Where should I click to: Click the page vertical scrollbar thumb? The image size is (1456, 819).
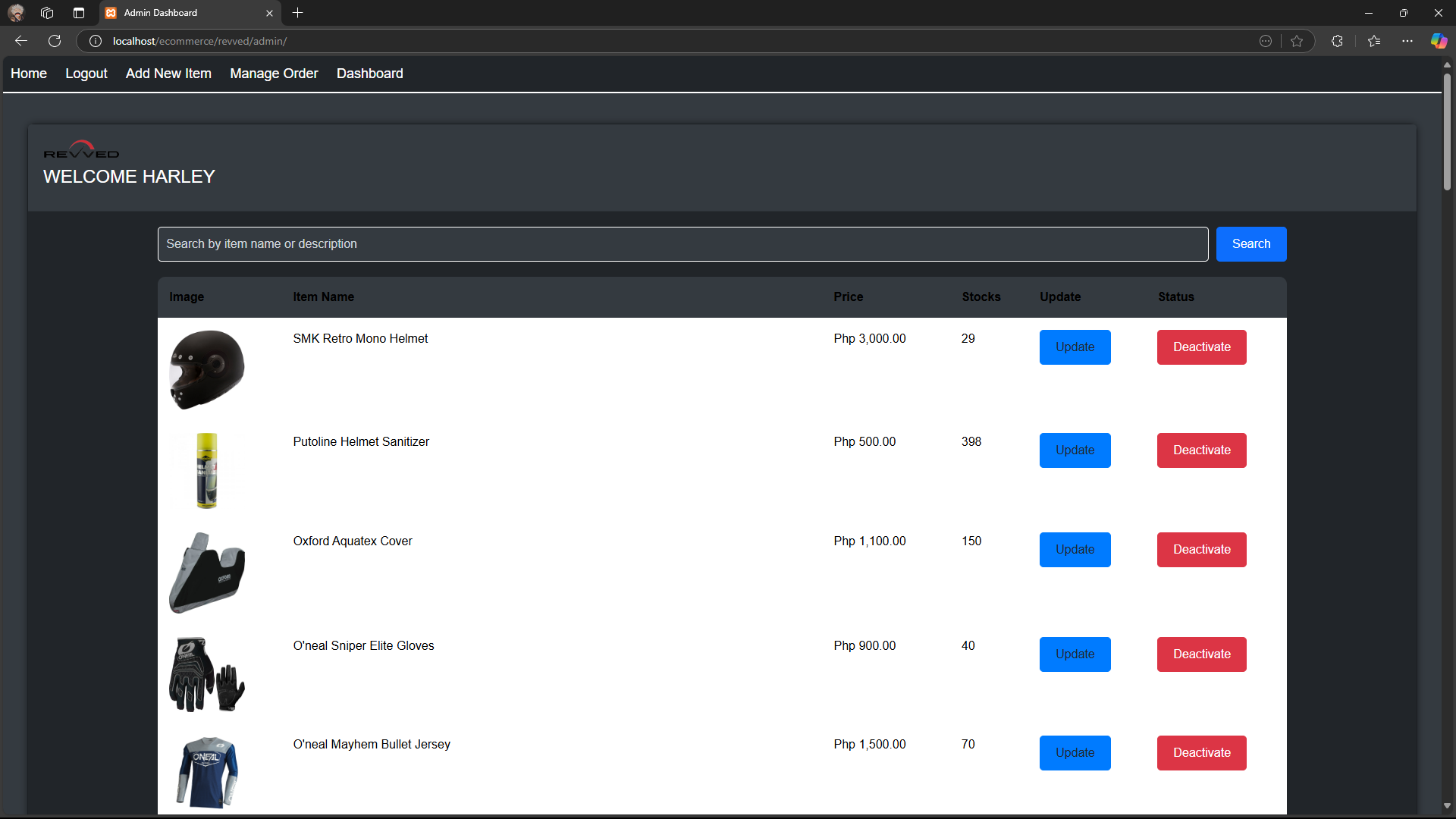tap(1447, 131)
